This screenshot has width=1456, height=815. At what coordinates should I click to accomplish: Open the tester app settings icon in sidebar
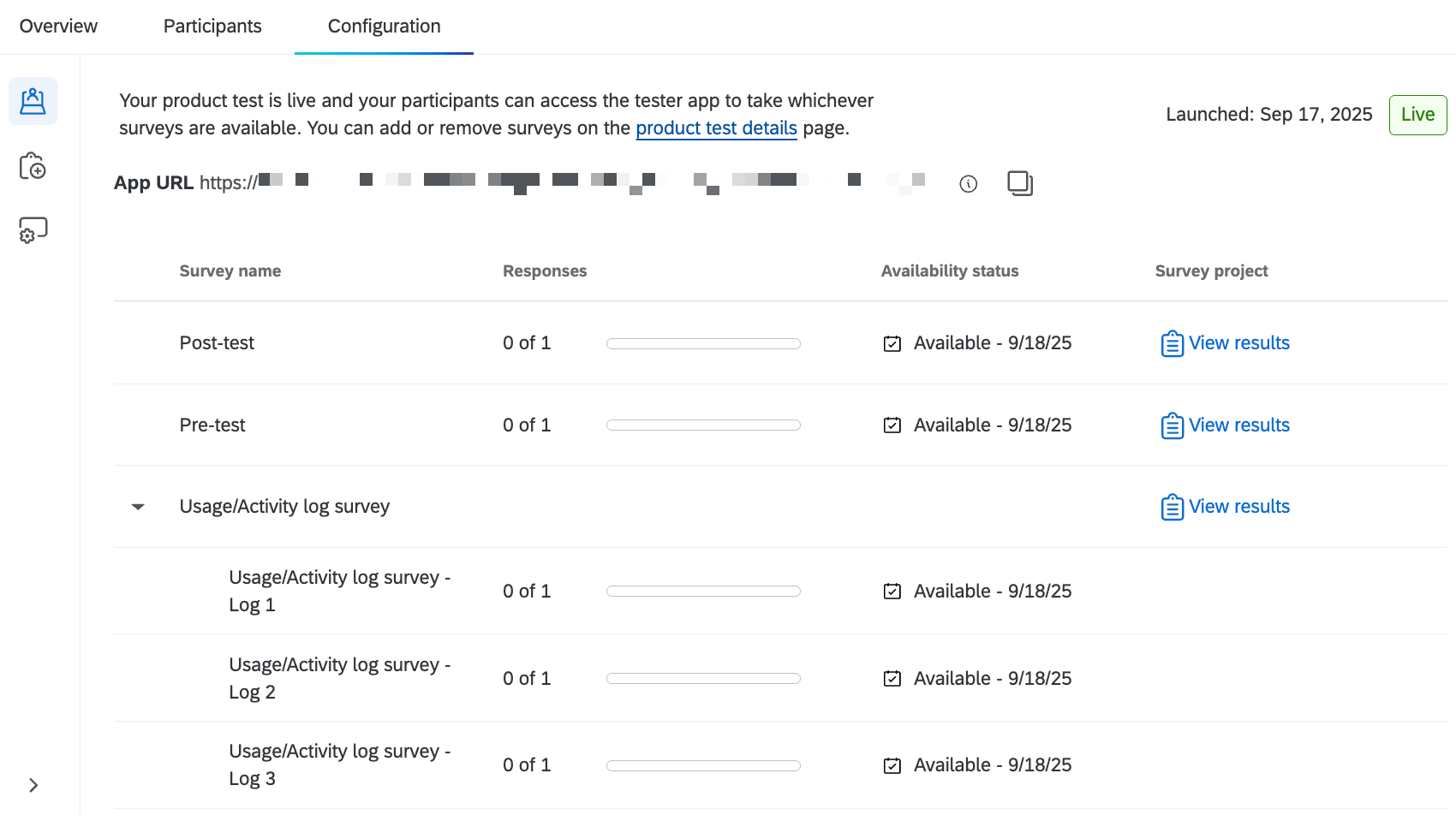33,229
